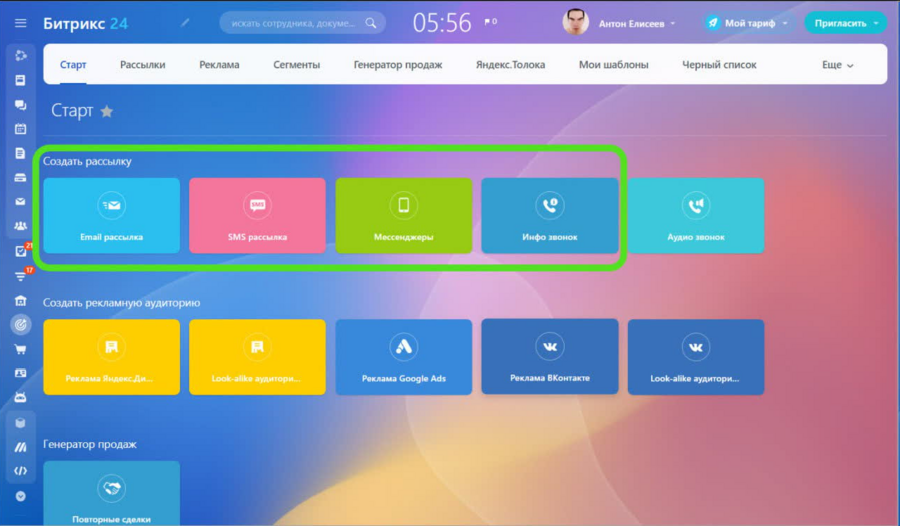This screenshot has width=900, height=526.
Task: Select the marketing target sidebar icon
Action: [x=21, y=325]
